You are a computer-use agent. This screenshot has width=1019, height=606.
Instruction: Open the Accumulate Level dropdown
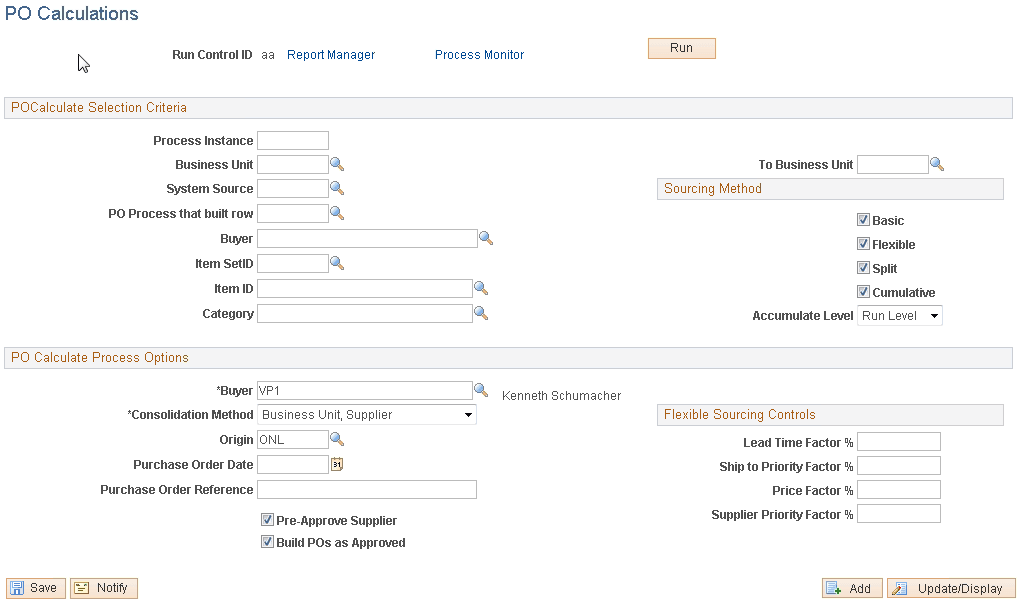tap(899, 315)
